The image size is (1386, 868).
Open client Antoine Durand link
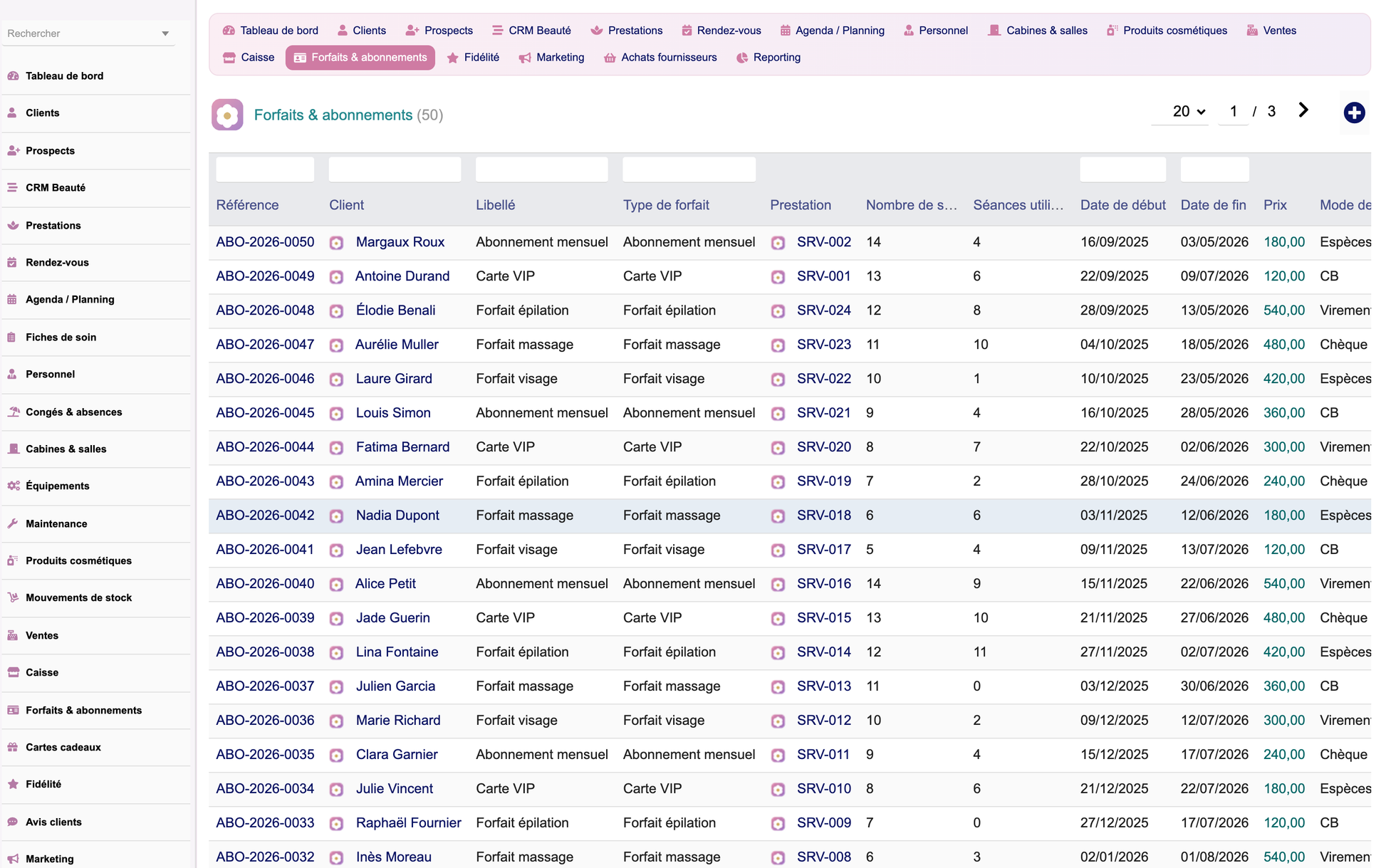coord(402,276)
